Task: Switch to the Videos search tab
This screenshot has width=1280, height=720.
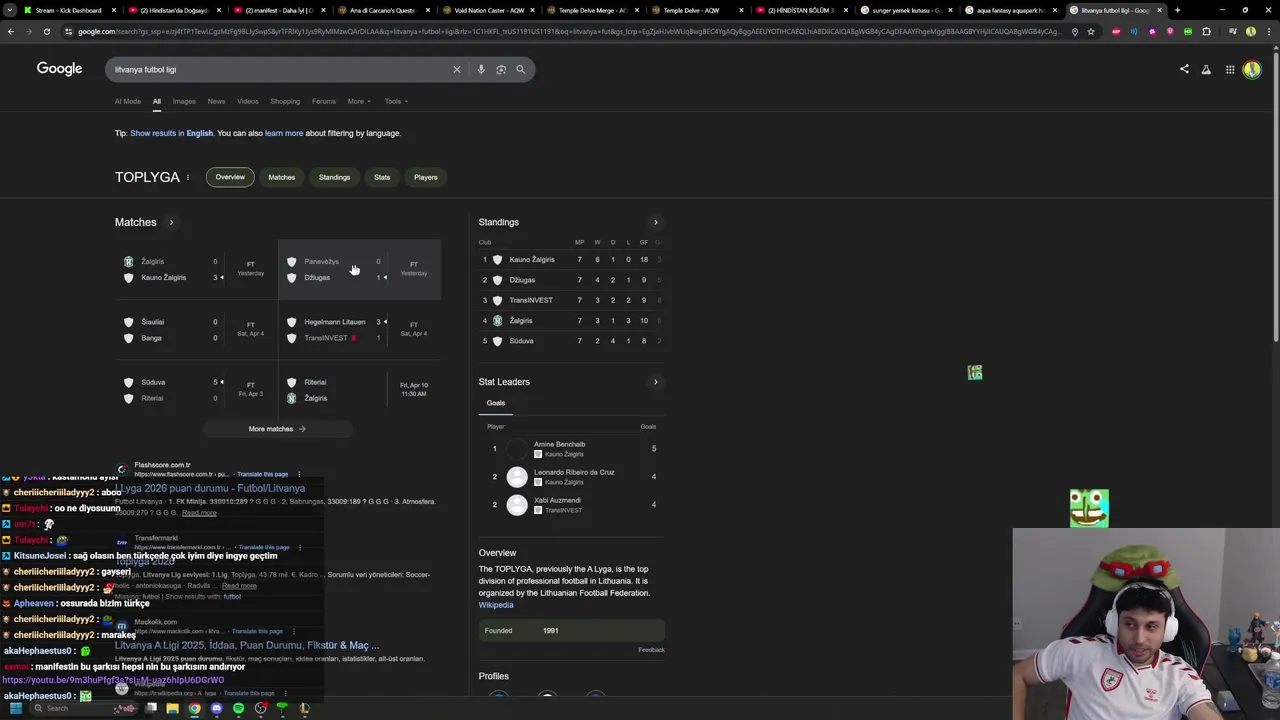Action: (247, 101)
